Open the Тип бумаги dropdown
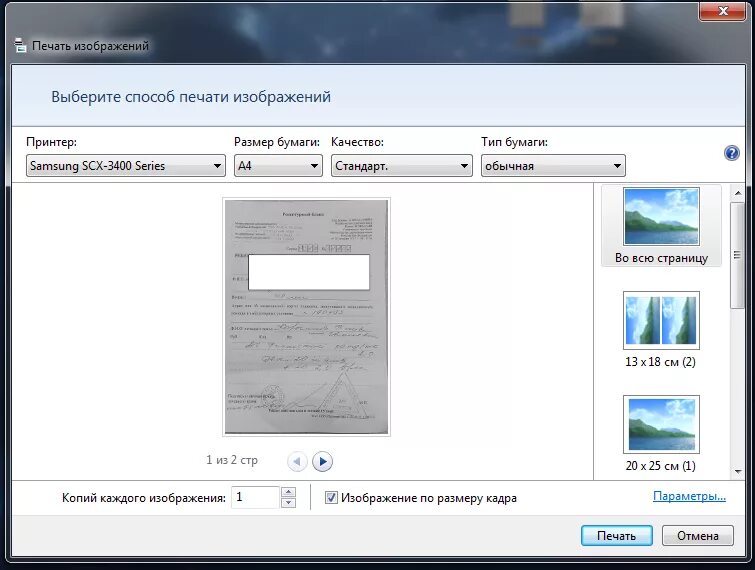The image size is (755, 570). [x=553, y=166]
